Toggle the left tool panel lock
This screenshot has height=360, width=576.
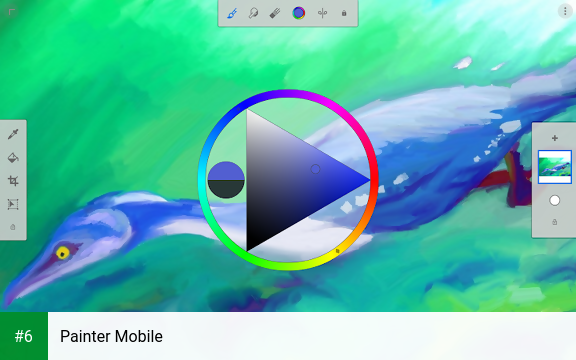13,227
